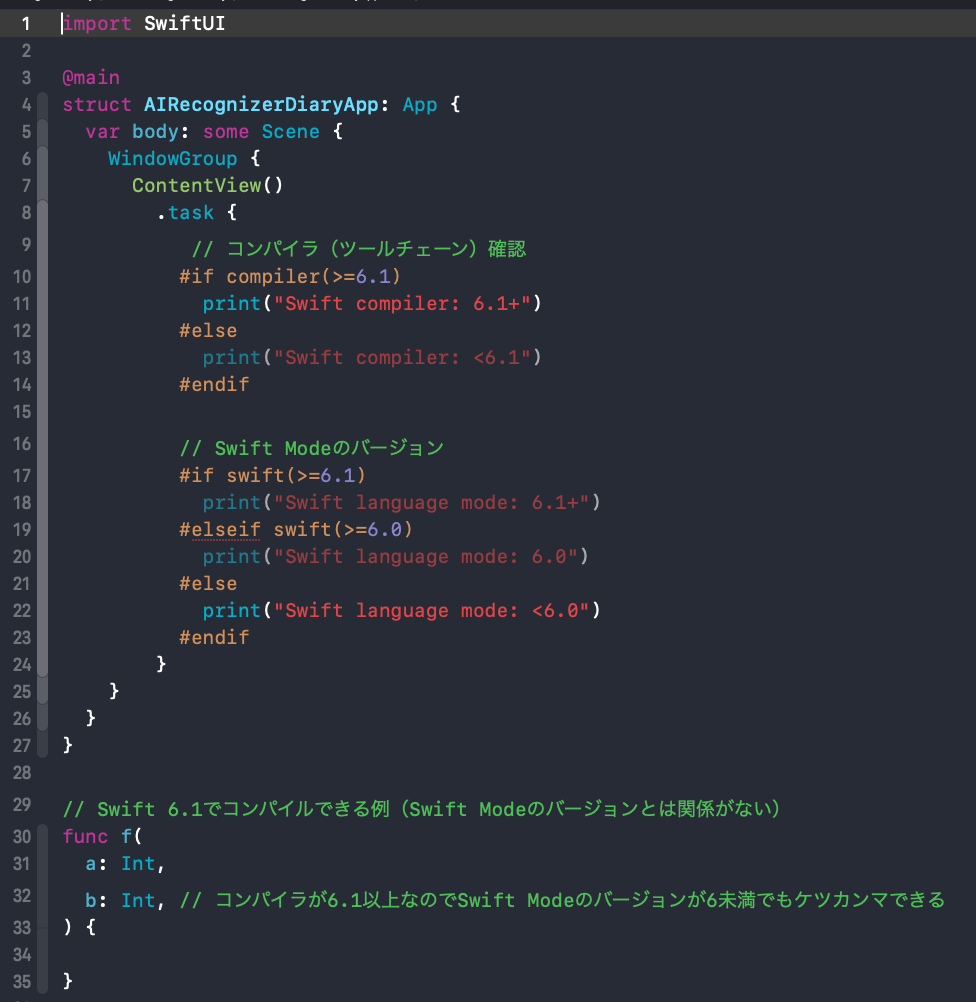Click line number 17 in the gutter
The width and height of the screenshot is (976, 1002).
(22, 476)
